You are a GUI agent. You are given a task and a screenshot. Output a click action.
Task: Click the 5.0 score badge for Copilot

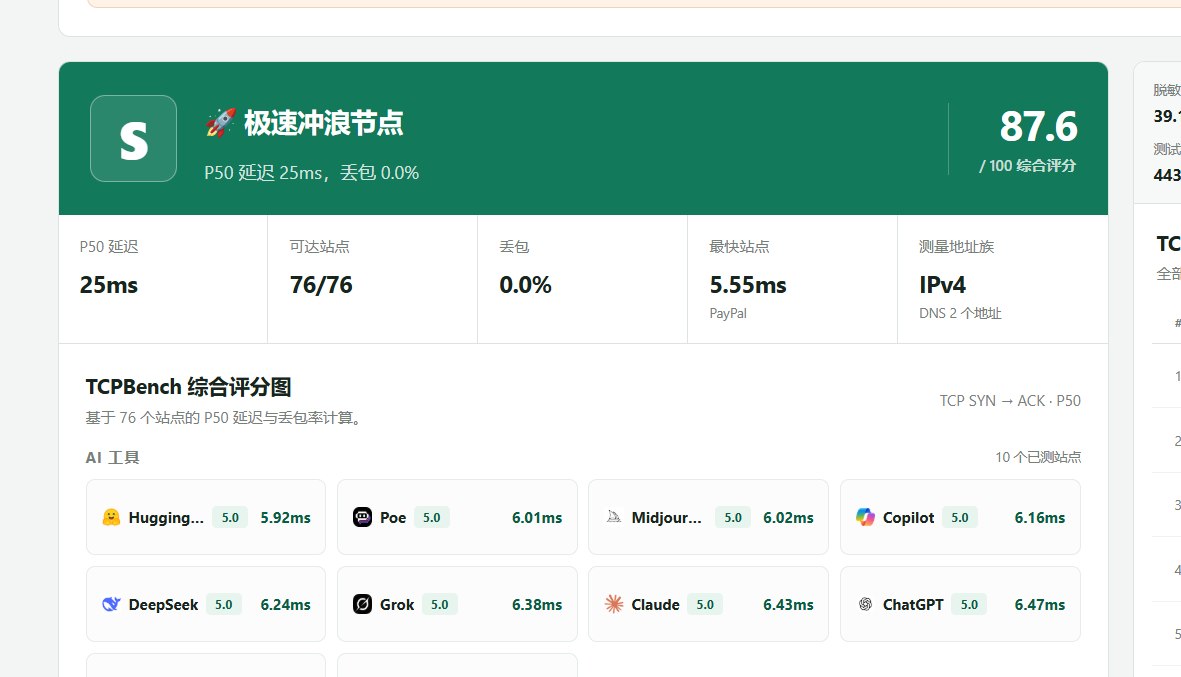pyautogui.click(x=960, y=517)
